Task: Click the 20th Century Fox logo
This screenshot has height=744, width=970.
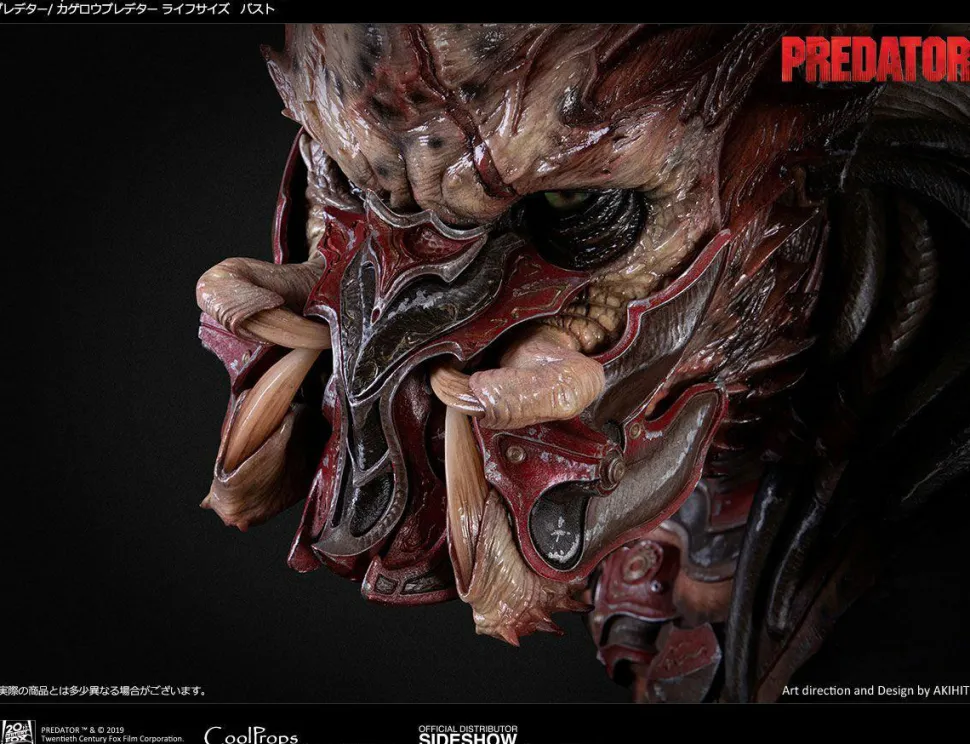Action: click(17, 732)
